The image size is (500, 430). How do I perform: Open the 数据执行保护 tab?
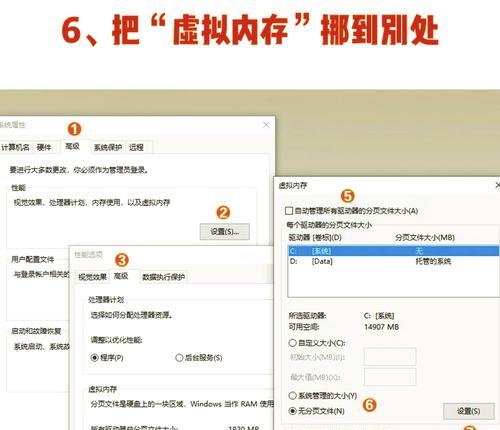coord(163,277)
